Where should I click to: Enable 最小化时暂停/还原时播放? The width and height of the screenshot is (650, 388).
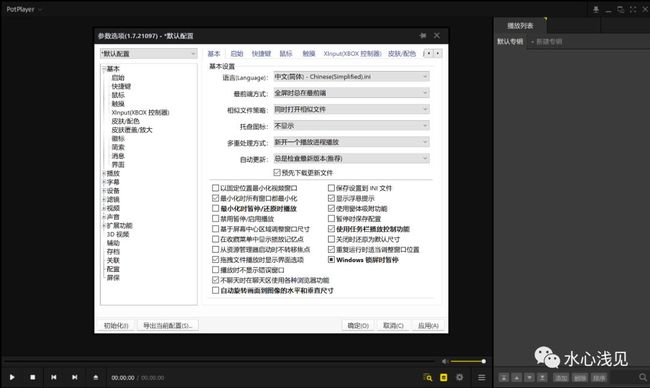point(216,209)
